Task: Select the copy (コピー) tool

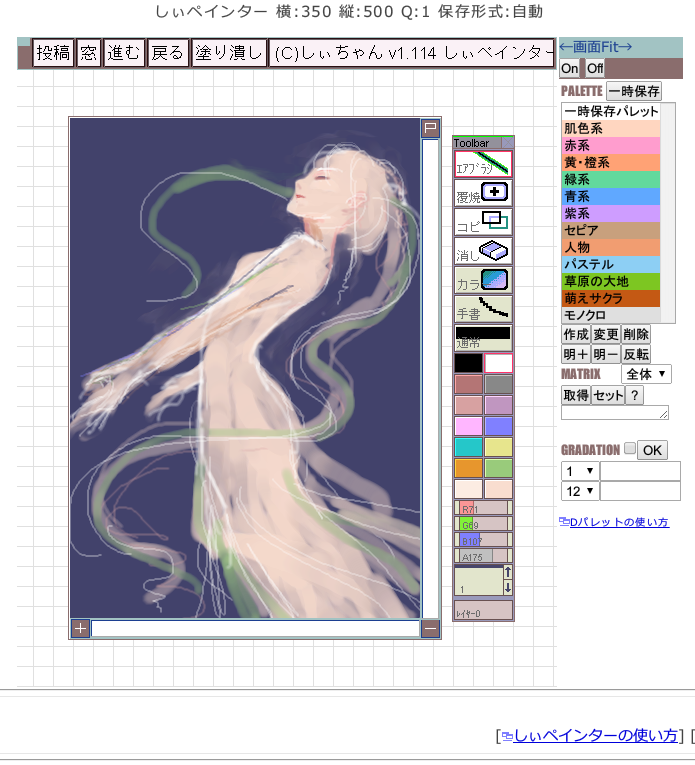Action: click(483, 221)
